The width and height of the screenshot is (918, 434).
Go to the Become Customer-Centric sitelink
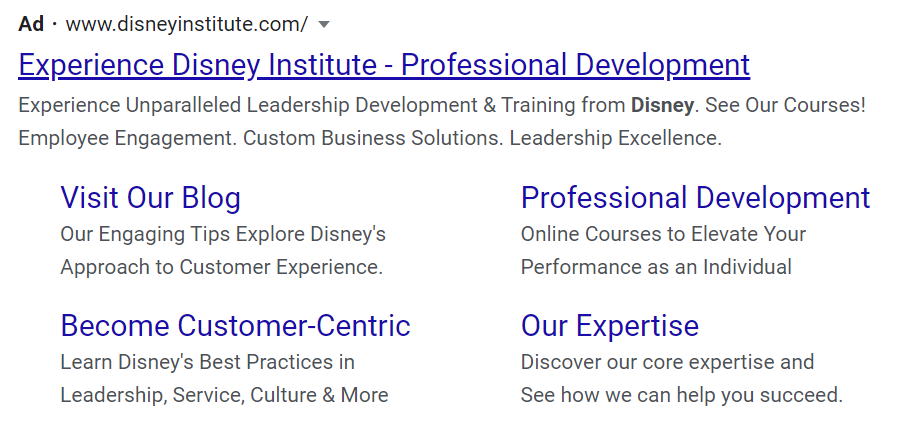tap(235, 326)
